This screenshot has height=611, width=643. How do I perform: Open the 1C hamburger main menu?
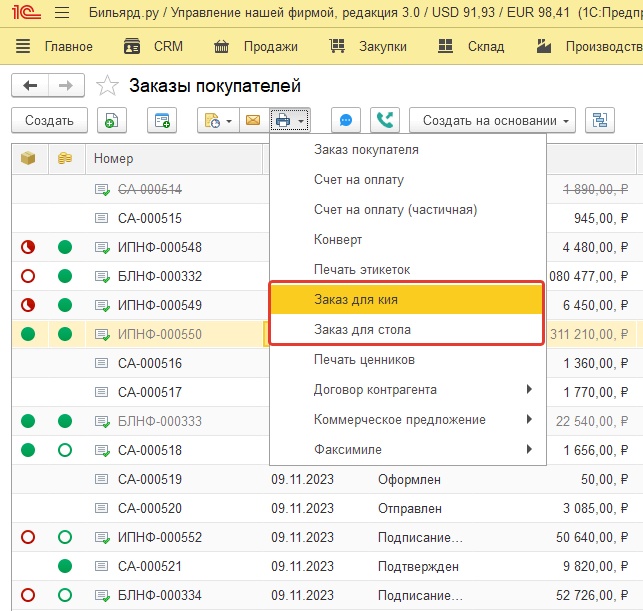(x=62, y=14)
